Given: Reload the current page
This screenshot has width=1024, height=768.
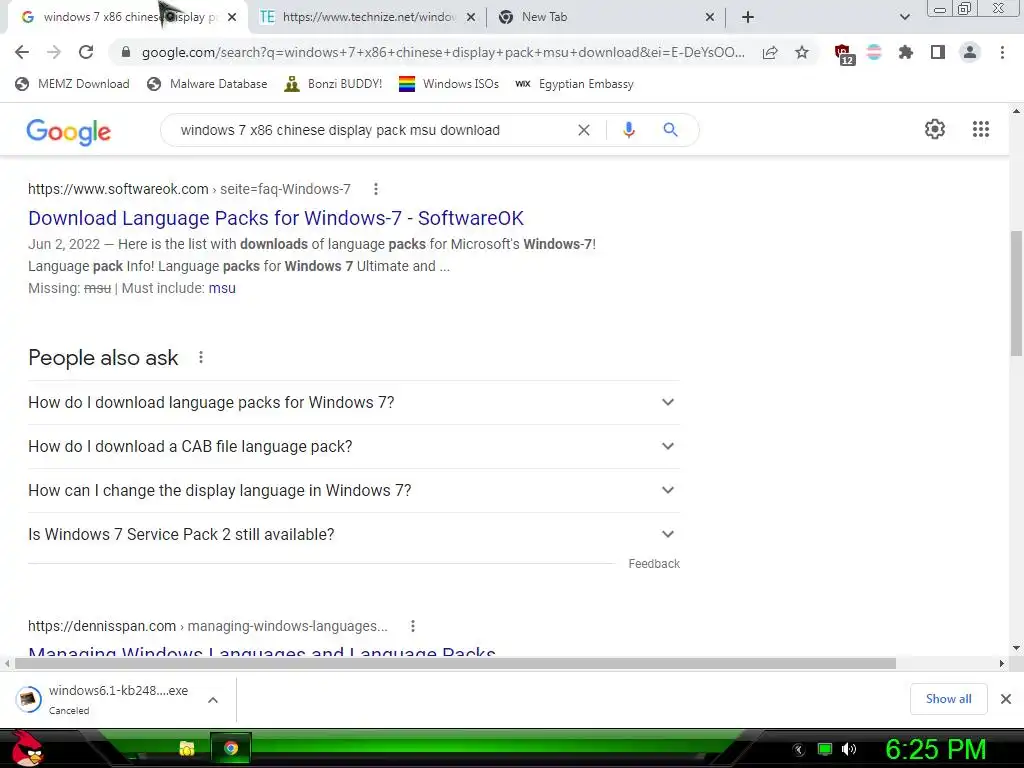Looking at the screenshot, I should (x=86, y=52).
